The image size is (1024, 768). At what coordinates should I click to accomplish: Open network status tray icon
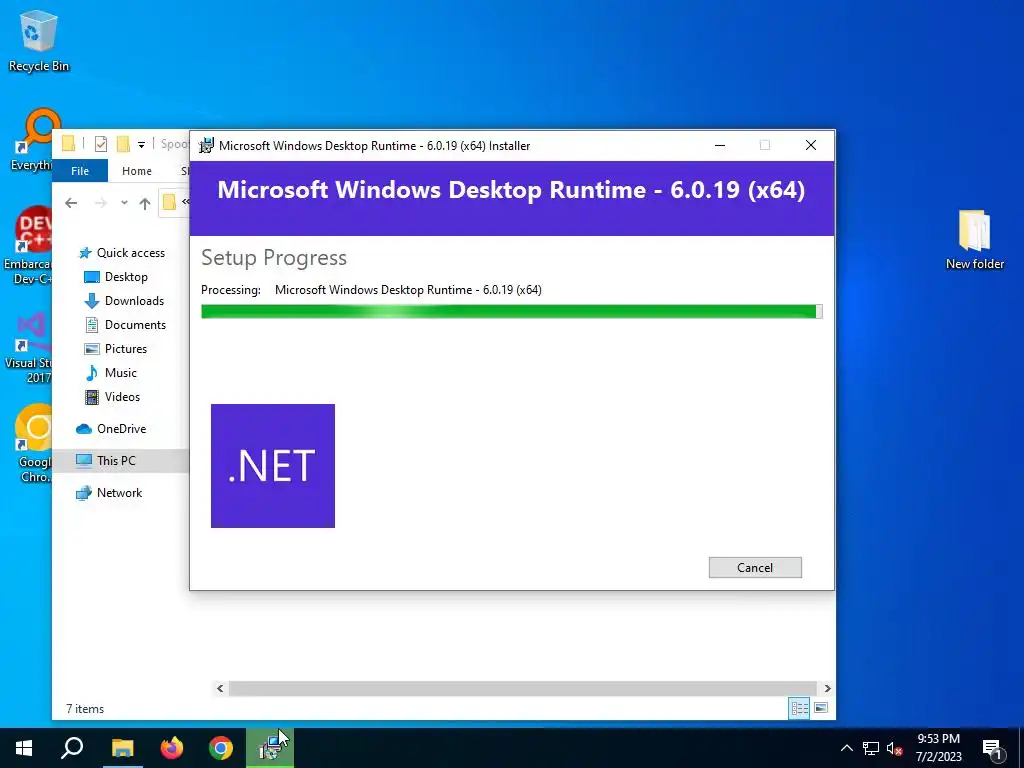tap(871, 748)
